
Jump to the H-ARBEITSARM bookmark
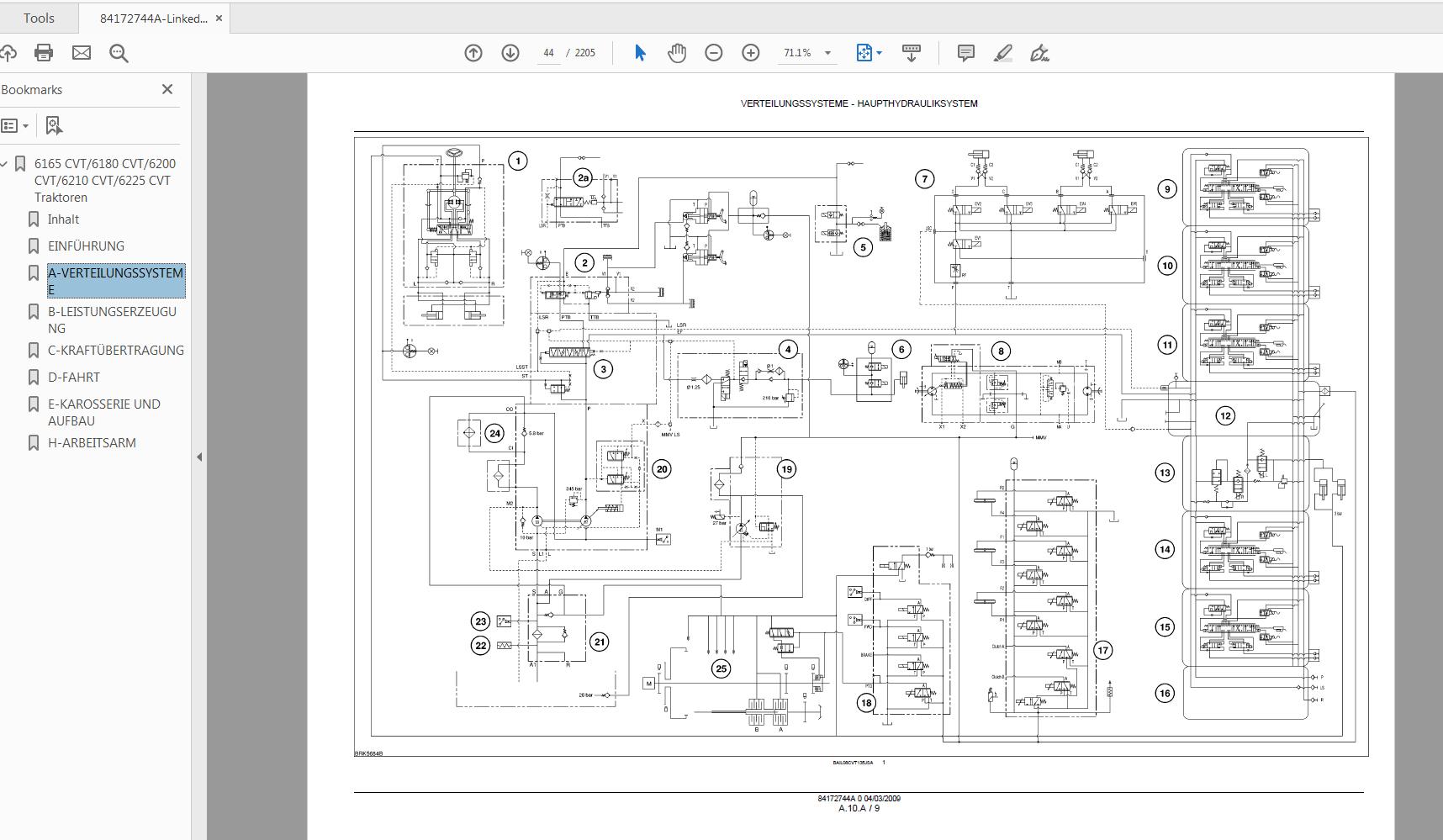click(92, 443)
